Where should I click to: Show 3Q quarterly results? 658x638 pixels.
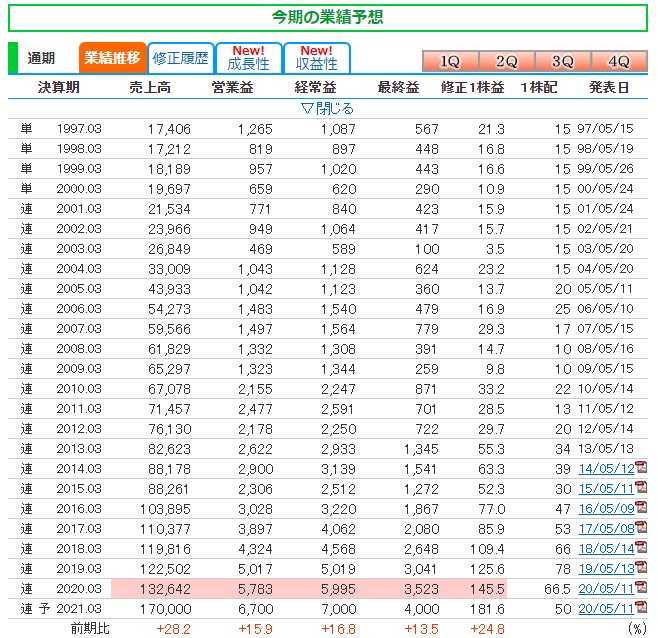[562, 60]
